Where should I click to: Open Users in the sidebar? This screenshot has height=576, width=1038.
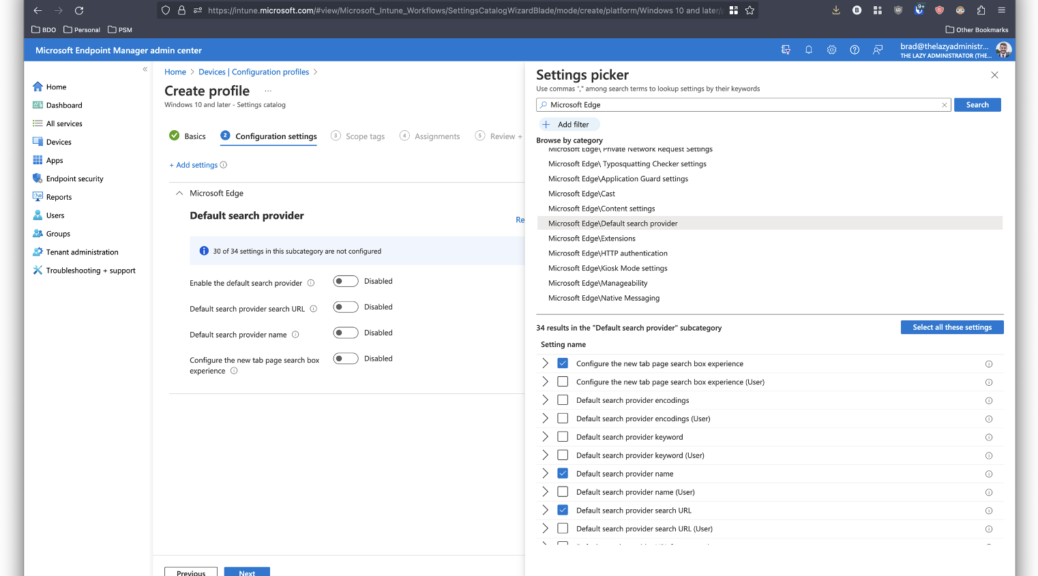[x=55, y=215]
